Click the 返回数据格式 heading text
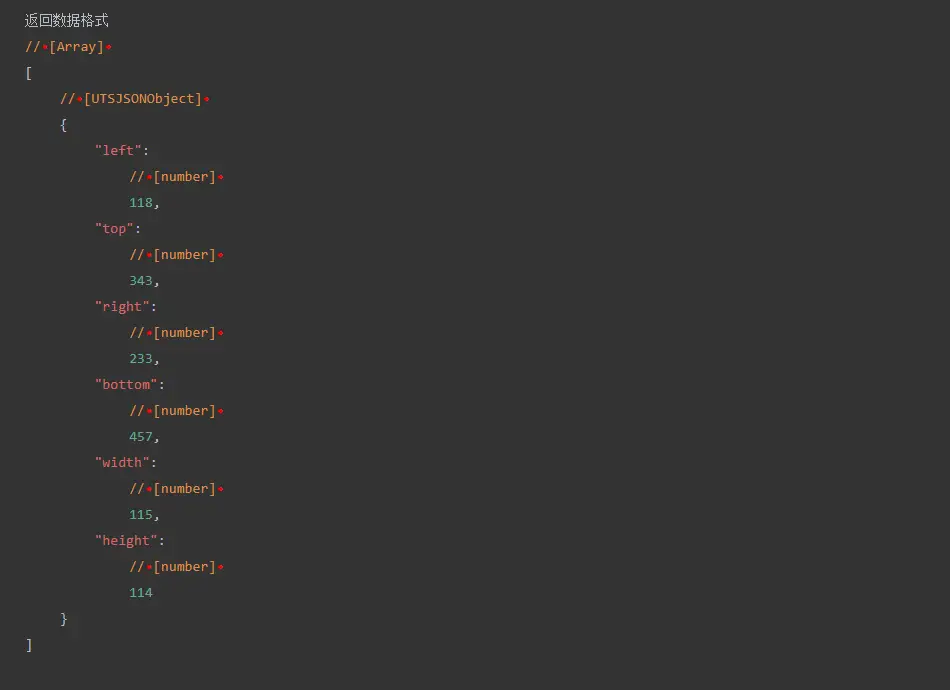This screenshot has width=950, height=690. pyautogui.click(x=67, y=20)
